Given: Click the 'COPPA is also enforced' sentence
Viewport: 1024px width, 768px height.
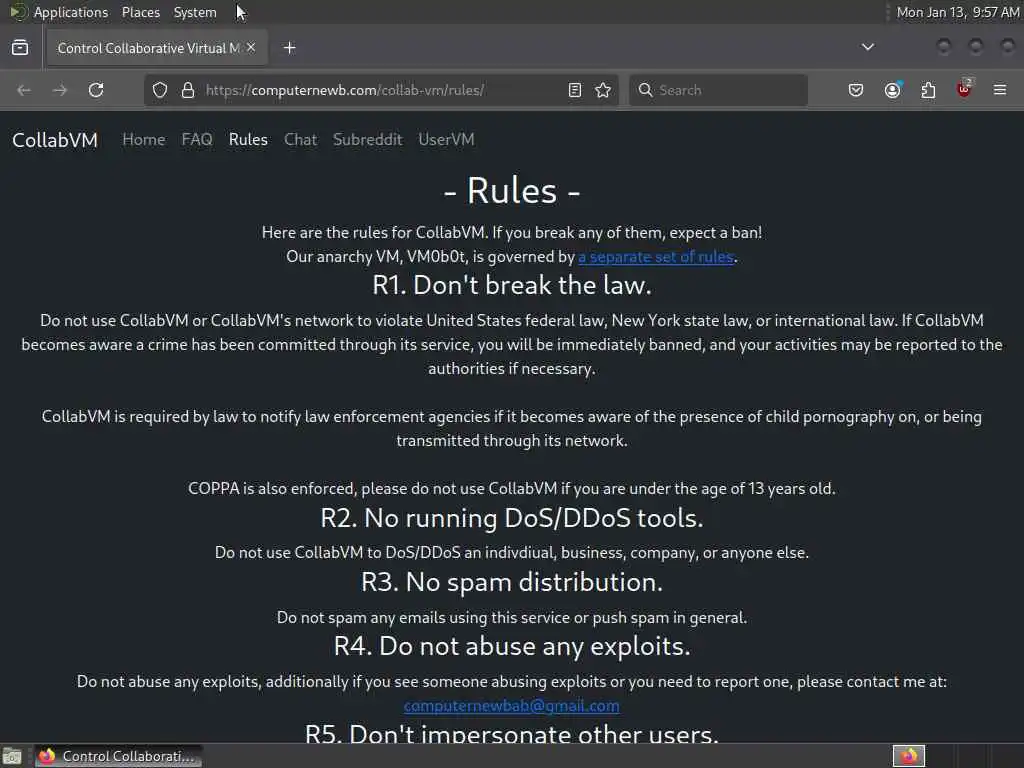Looking at the screenshot, I should (511, 488).
